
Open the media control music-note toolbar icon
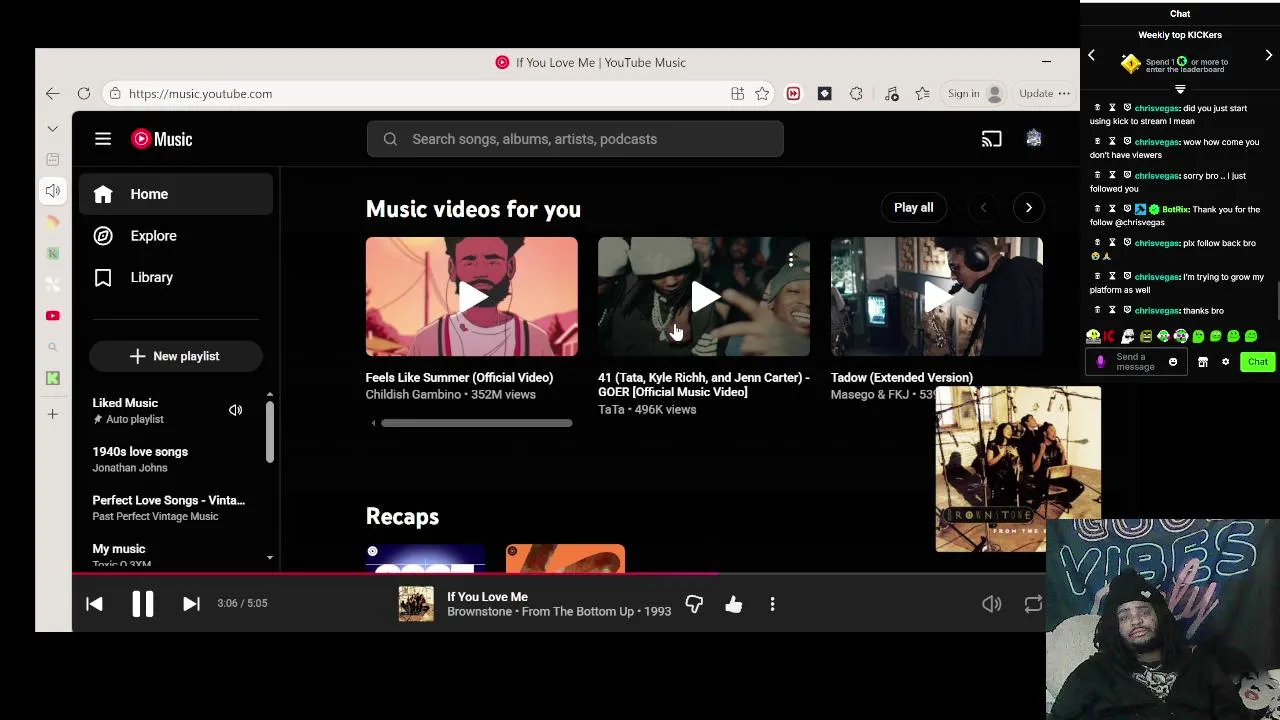click(x=892, y=93)
